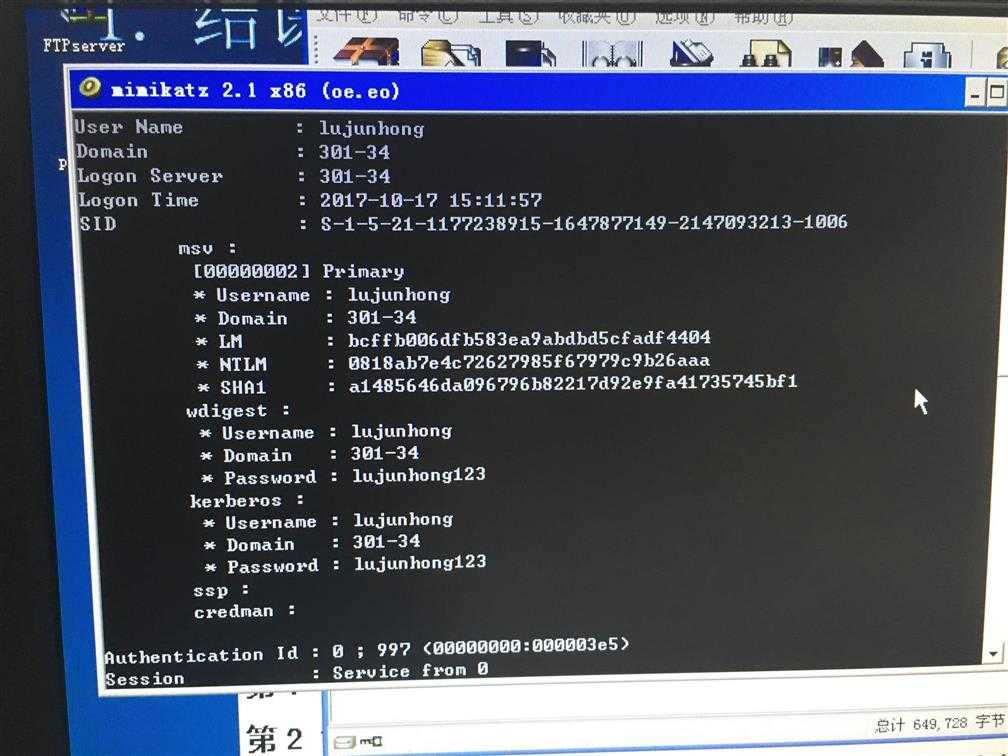Click the Session Service from 0 line

pyautogui.click(x=296, y=674)
